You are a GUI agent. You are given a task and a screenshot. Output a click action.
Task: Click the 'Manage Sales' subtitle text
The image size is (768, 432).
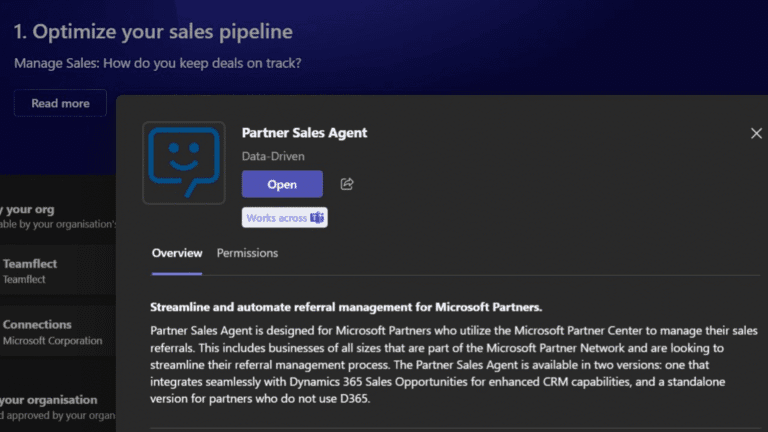[157, 64]
